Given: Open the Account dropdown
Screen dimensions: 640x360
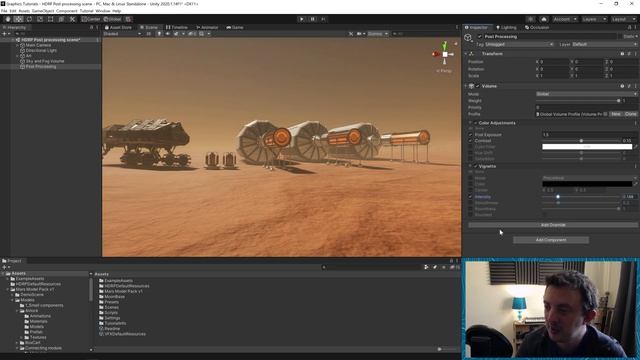Looking at the screenshot, I should click(565, 19).
